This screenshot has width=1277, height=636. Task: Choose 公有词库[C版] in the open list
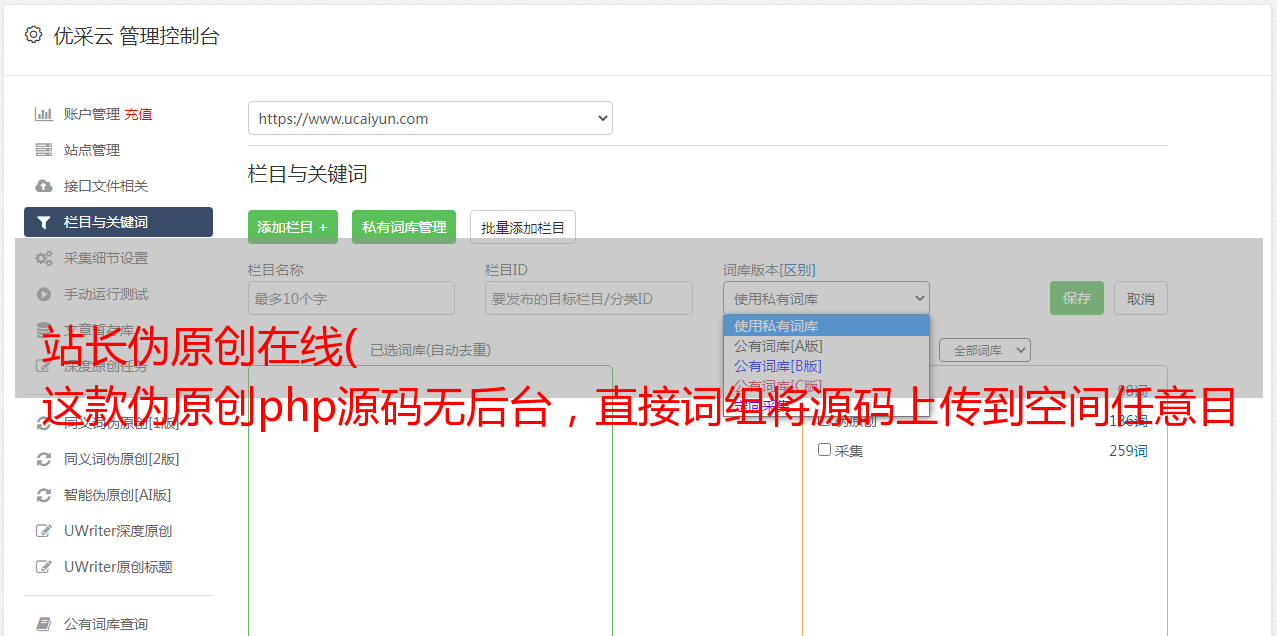click(826, 386)
